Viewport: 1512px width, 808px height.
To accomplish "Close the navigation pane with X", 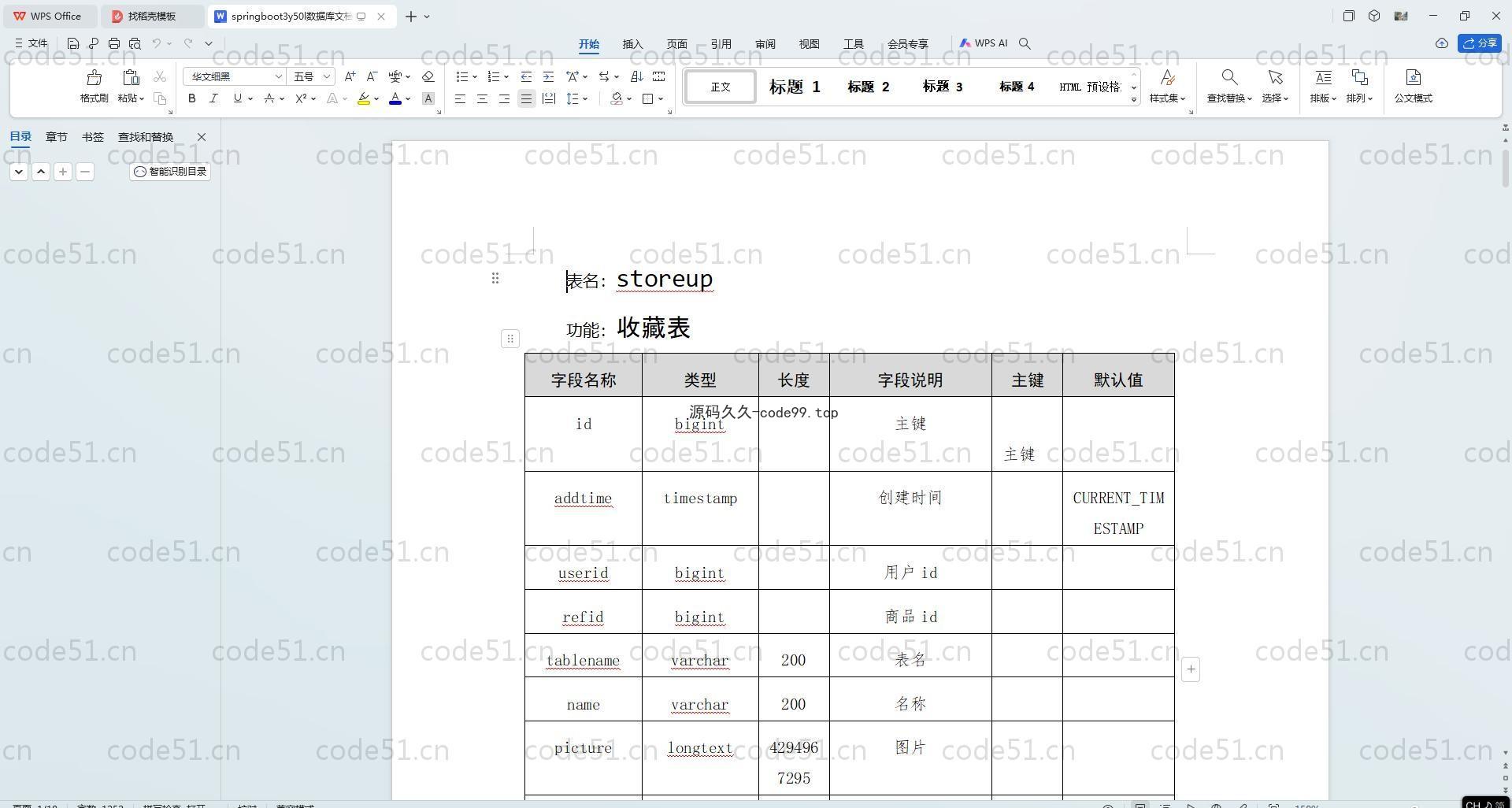I will (x=202, y=137).
